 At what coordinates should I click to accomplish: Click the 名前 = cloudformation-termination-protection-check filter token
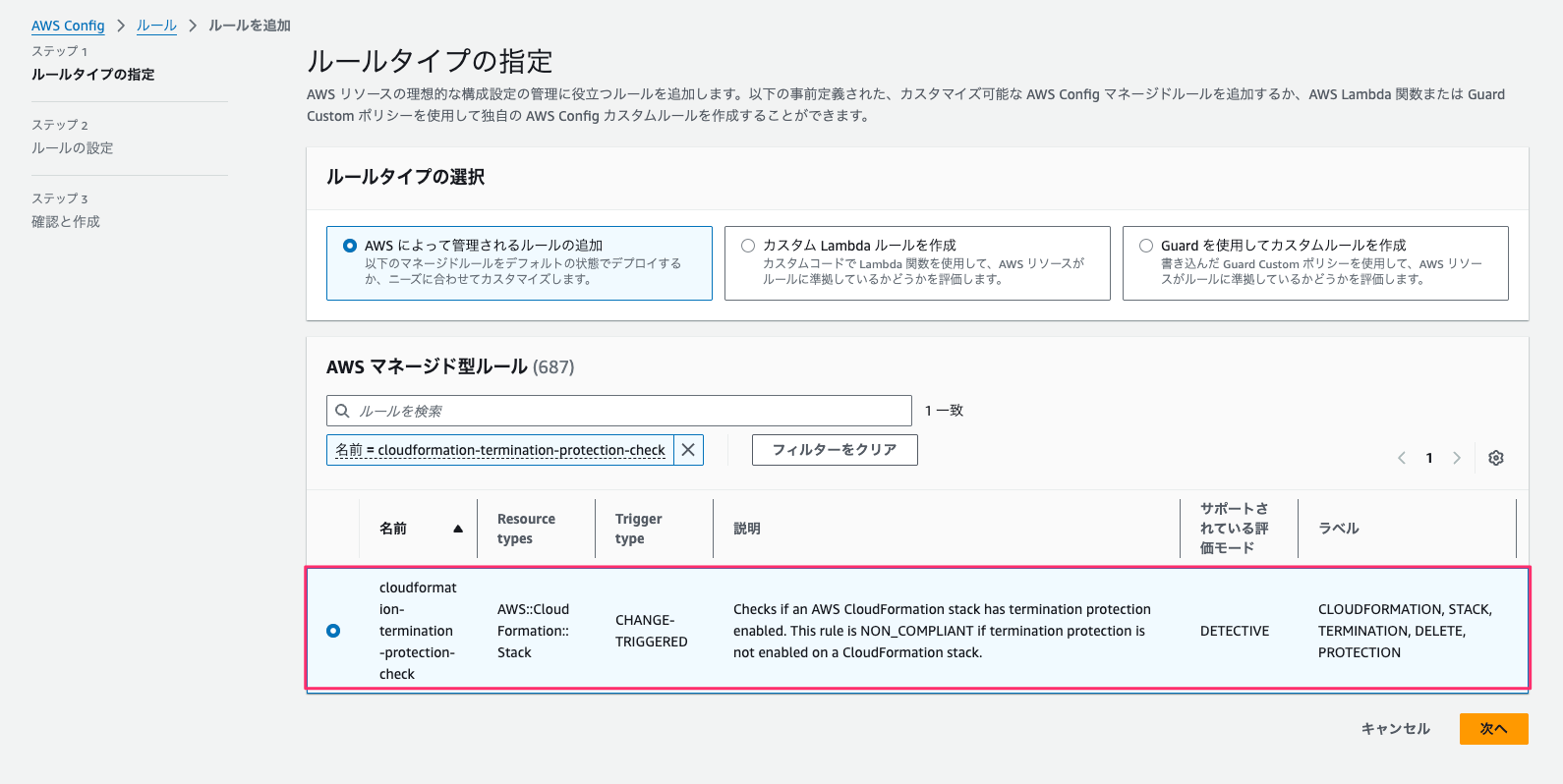tap(500, 450)
